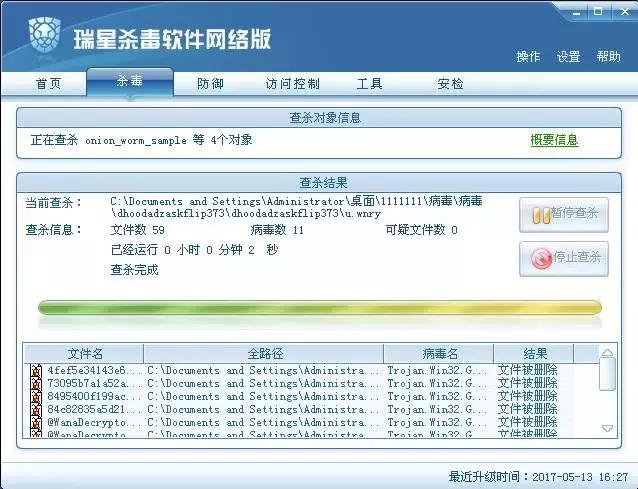This screenshot has height=489, width=638.
Task: Click the pause icon on 暂停查杀 button
Action: click(541, 215)
